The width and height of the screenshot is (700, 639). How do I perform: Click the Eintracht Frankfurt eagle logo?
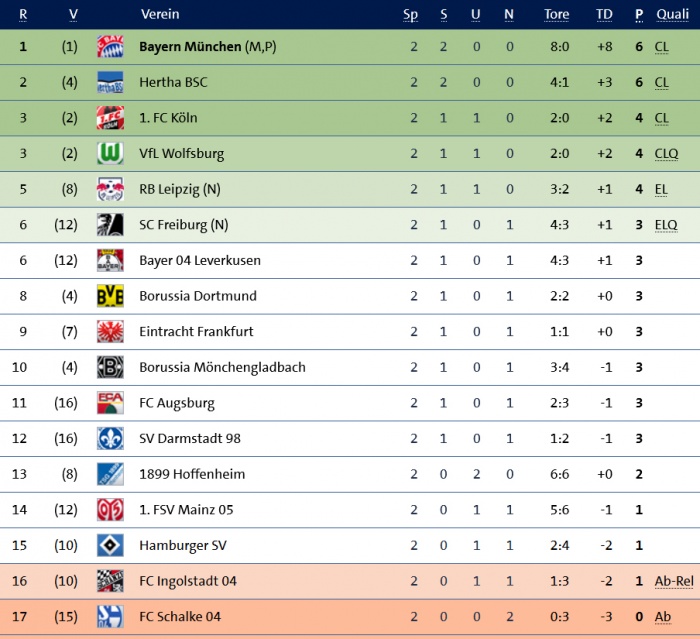109,332
